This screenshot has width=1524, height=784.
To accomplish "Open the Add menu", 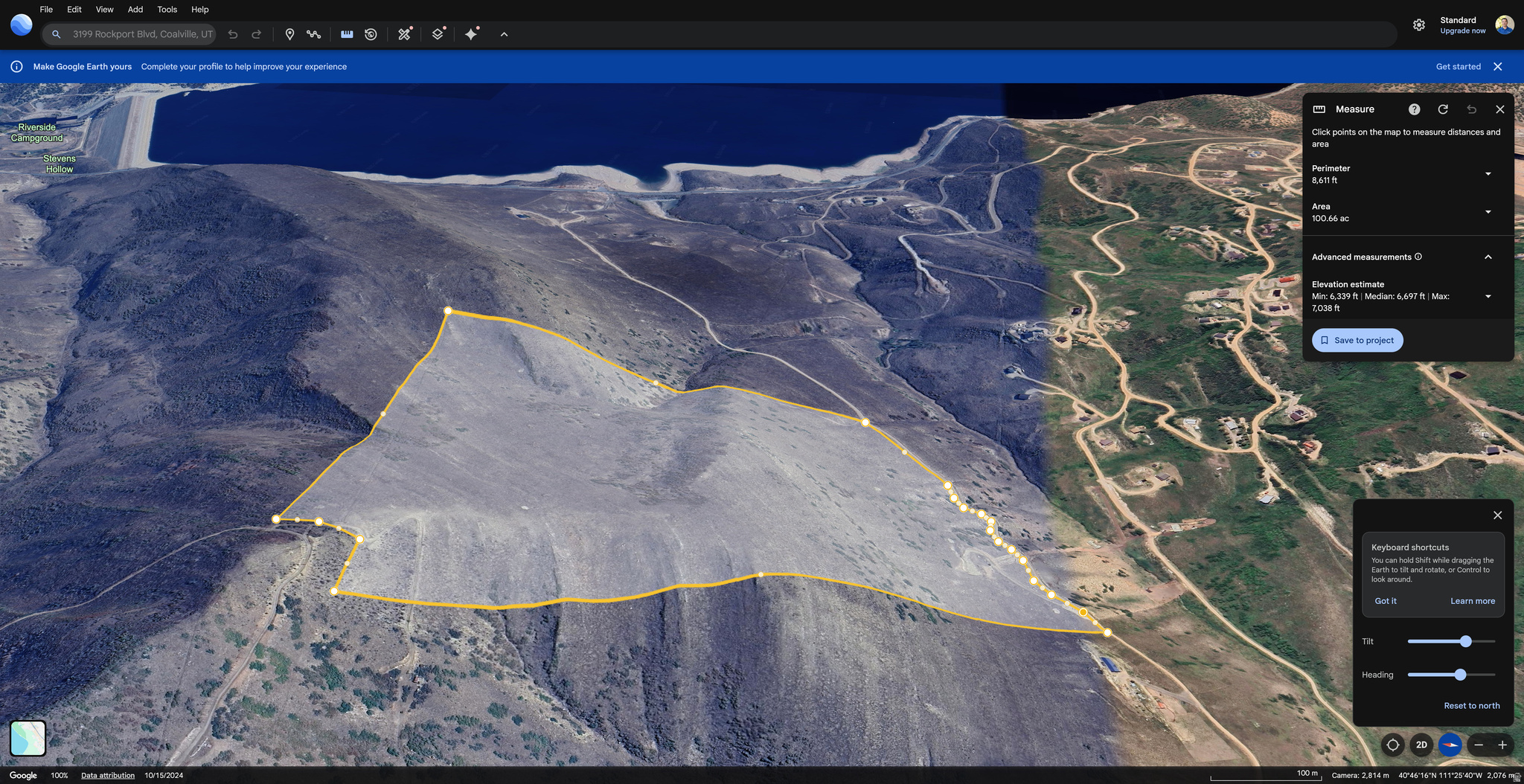I will tap(135, 10).
